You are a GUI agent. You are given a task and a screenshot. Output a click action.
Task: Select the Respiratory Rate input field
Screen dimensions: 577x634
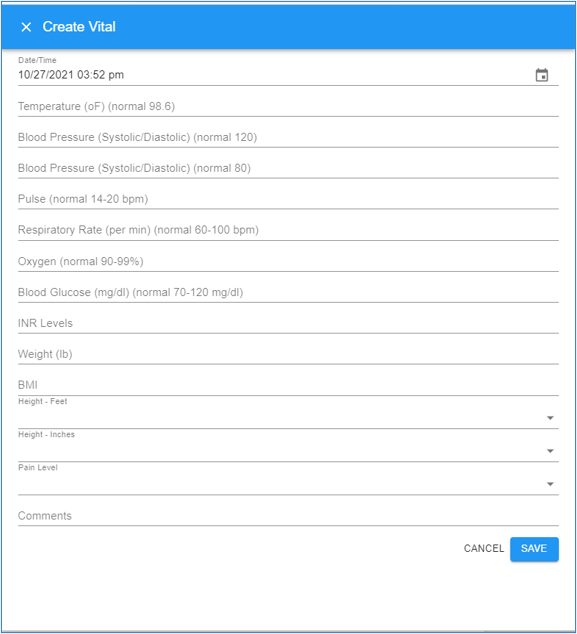pyautogui.click(x=288, y=230)
